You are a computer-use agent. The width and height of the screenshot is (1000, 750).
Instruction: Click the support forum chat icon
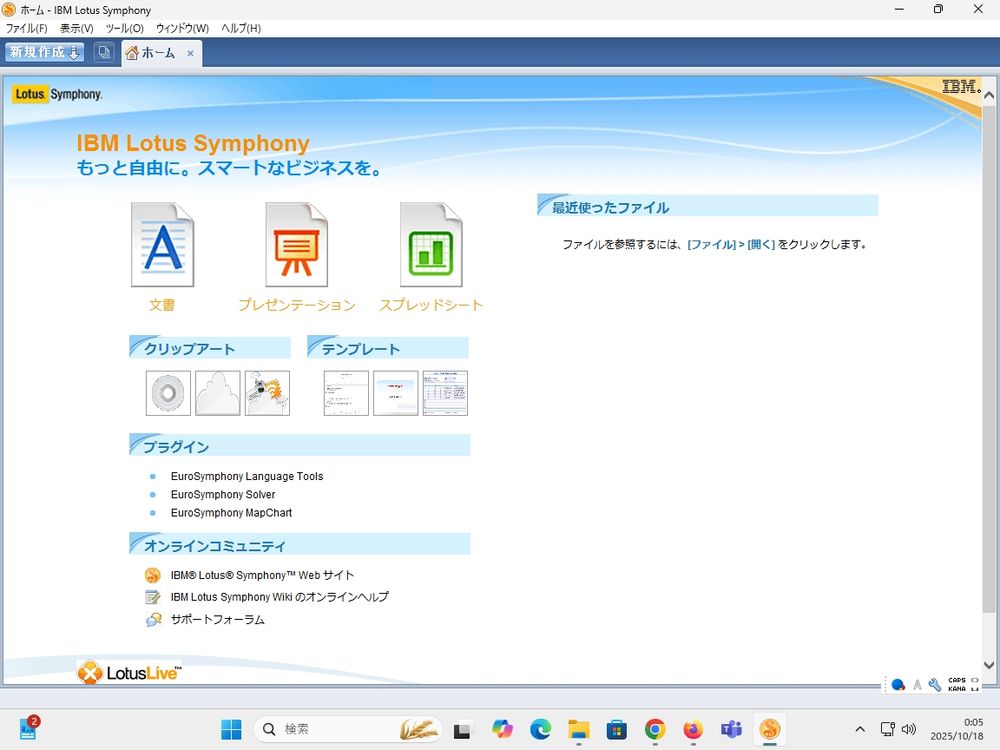[153, 619]
